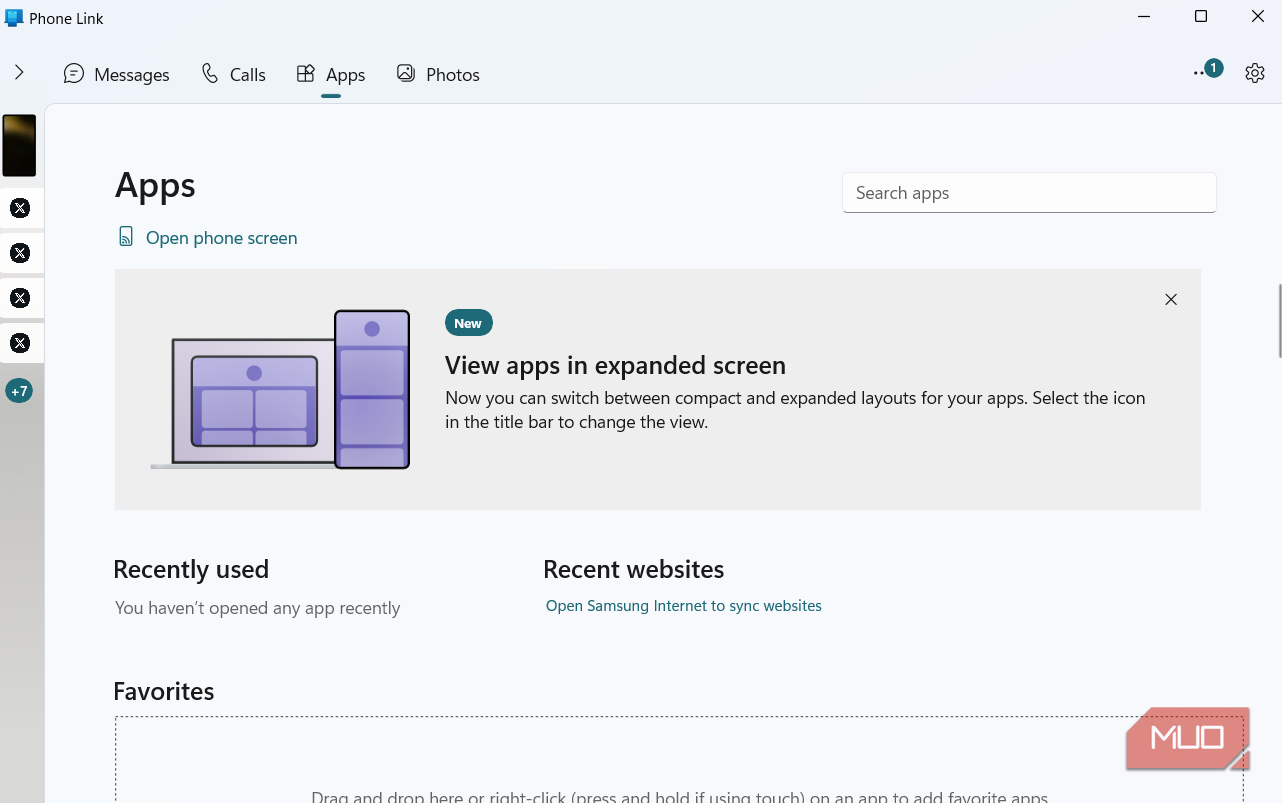Switch to the Messages tab
This screenshot has height=803, width=1282.
click(116, 74)
